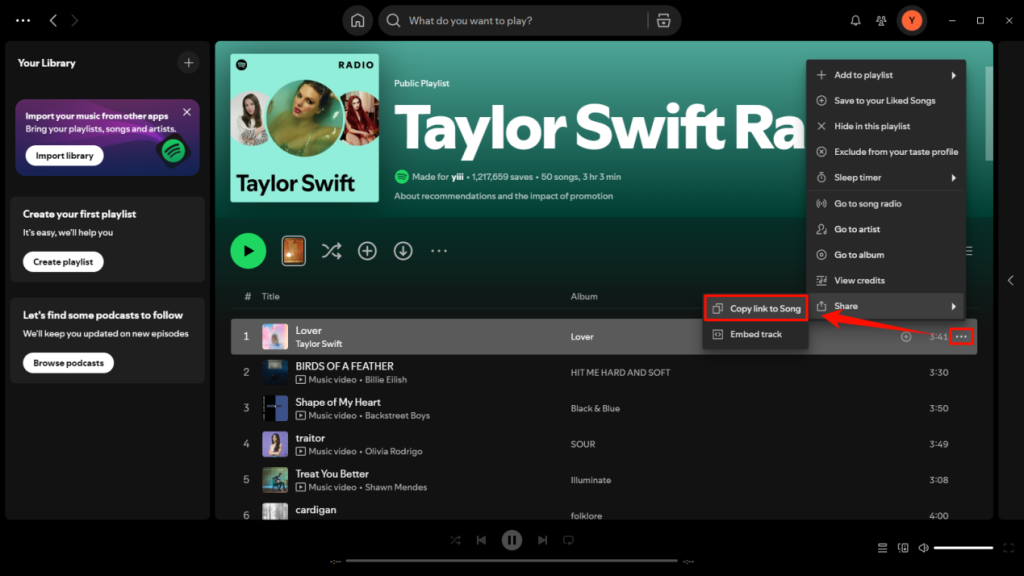Open the Queue view
This screenshot has height=576, width=1024.
click(x=882, y=548)
